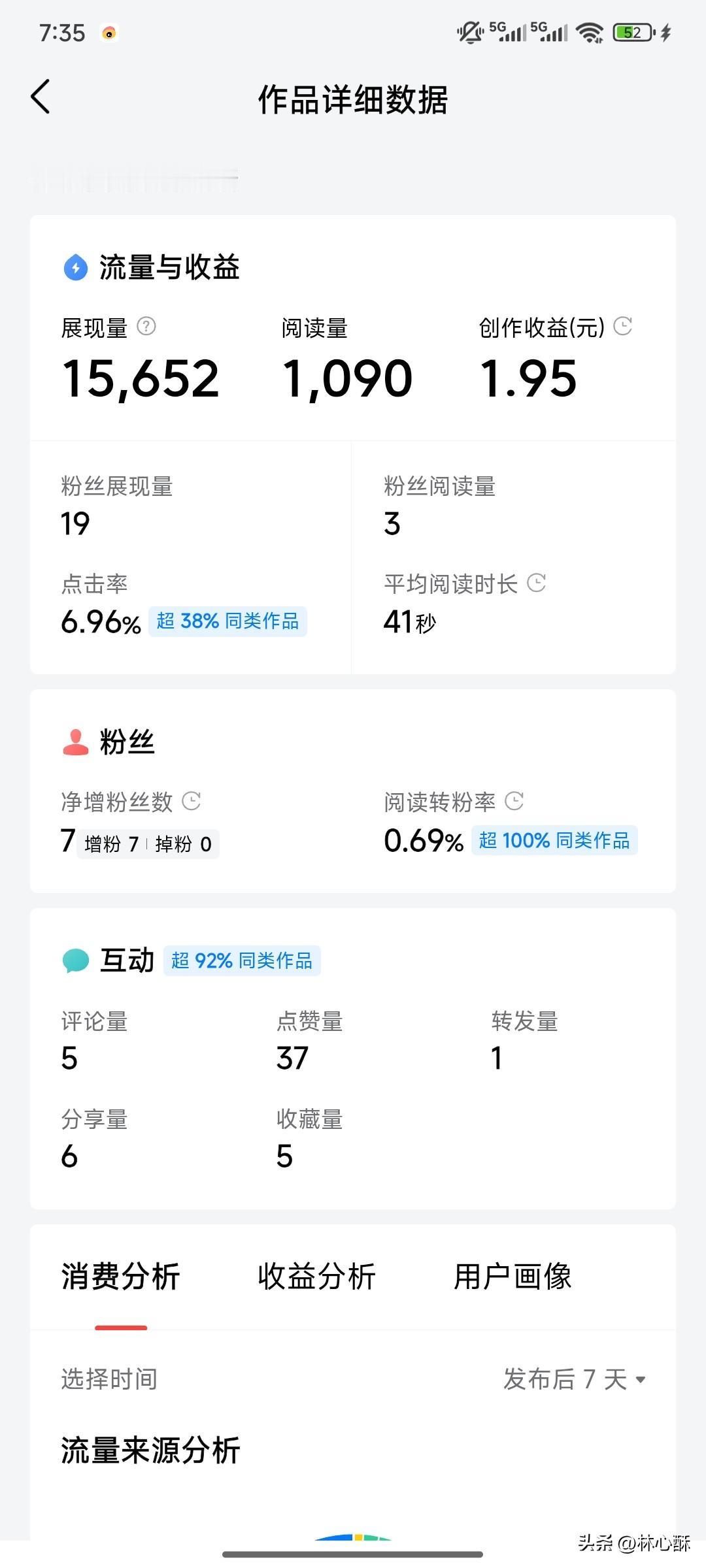Tap the 超 92% 同类作品 badge
Viewport: 706px width, 1568px height.
point(242,960)
